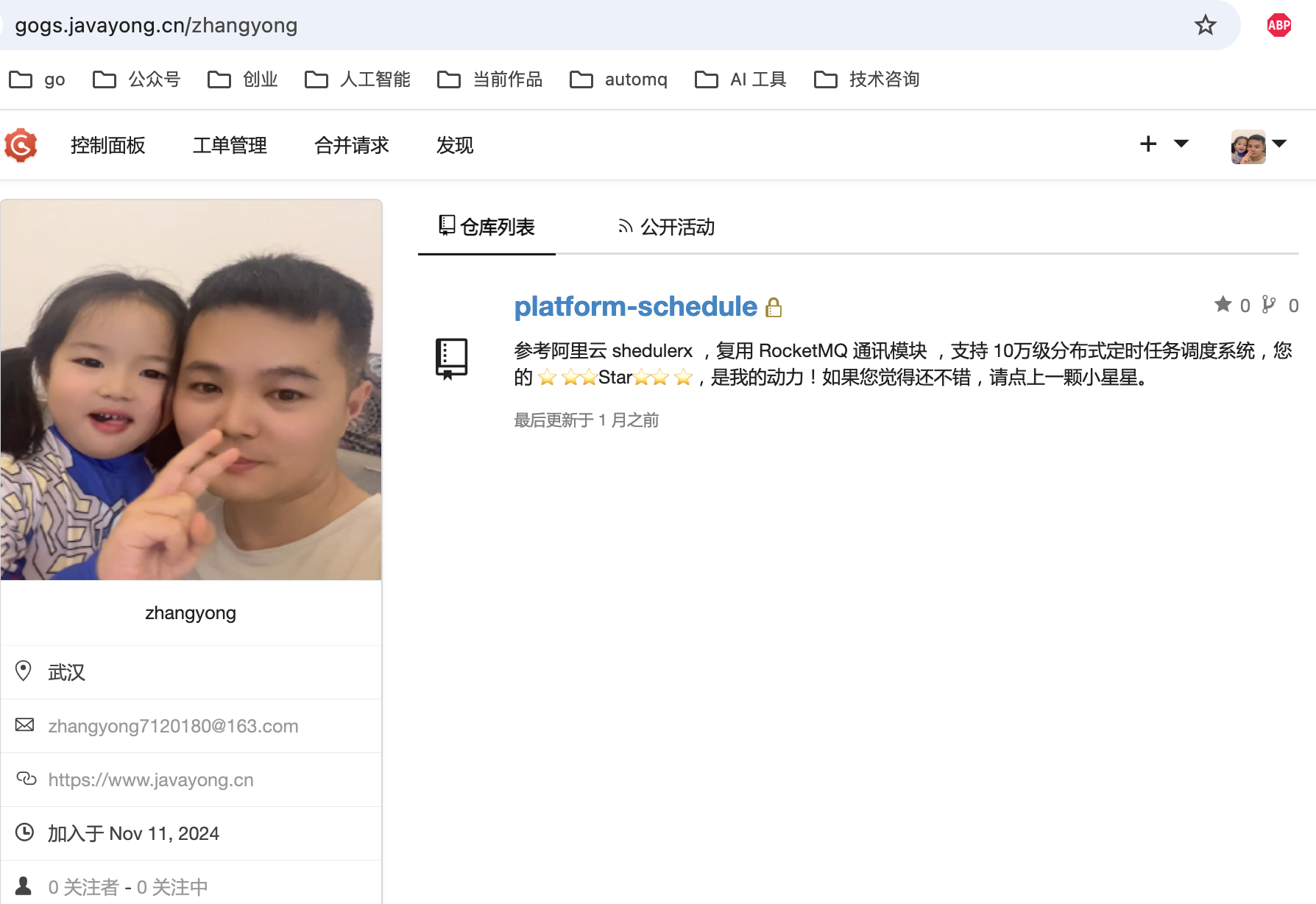Viewport: 1316px width, 904px height.
Task: Go to 控制面板 in the navigation bar
Action: 108,146
